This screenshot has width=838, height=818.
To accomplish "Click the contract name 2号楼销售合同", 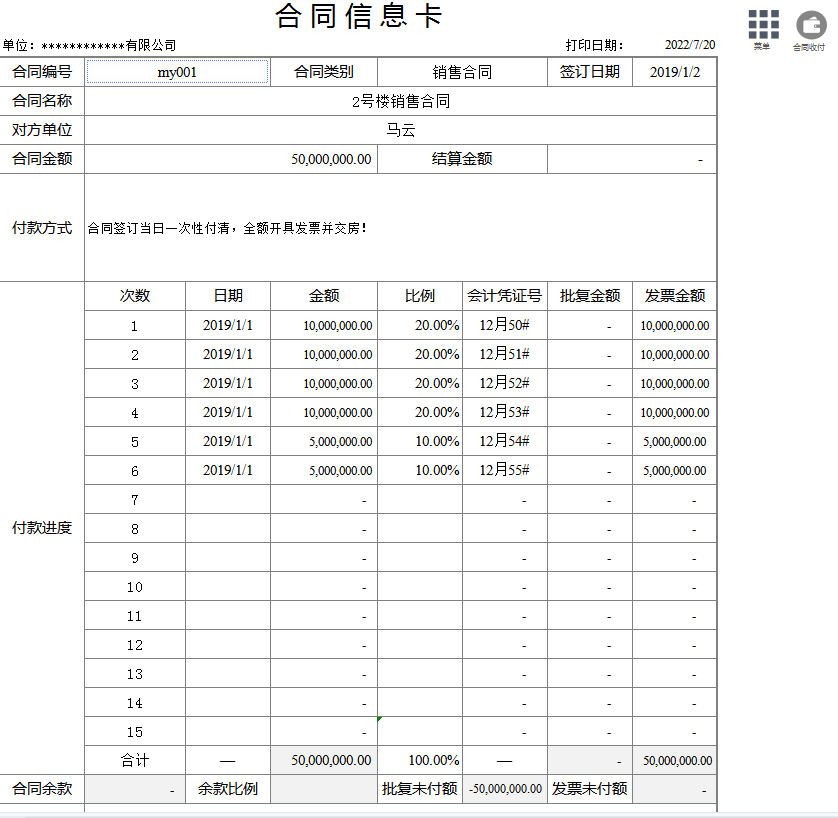I will tap(401, 100).
